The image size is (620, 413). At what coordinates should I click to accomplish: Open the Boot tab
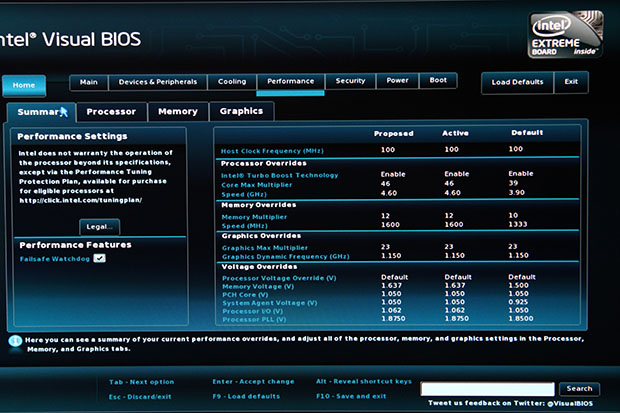[x=438, y=80]
